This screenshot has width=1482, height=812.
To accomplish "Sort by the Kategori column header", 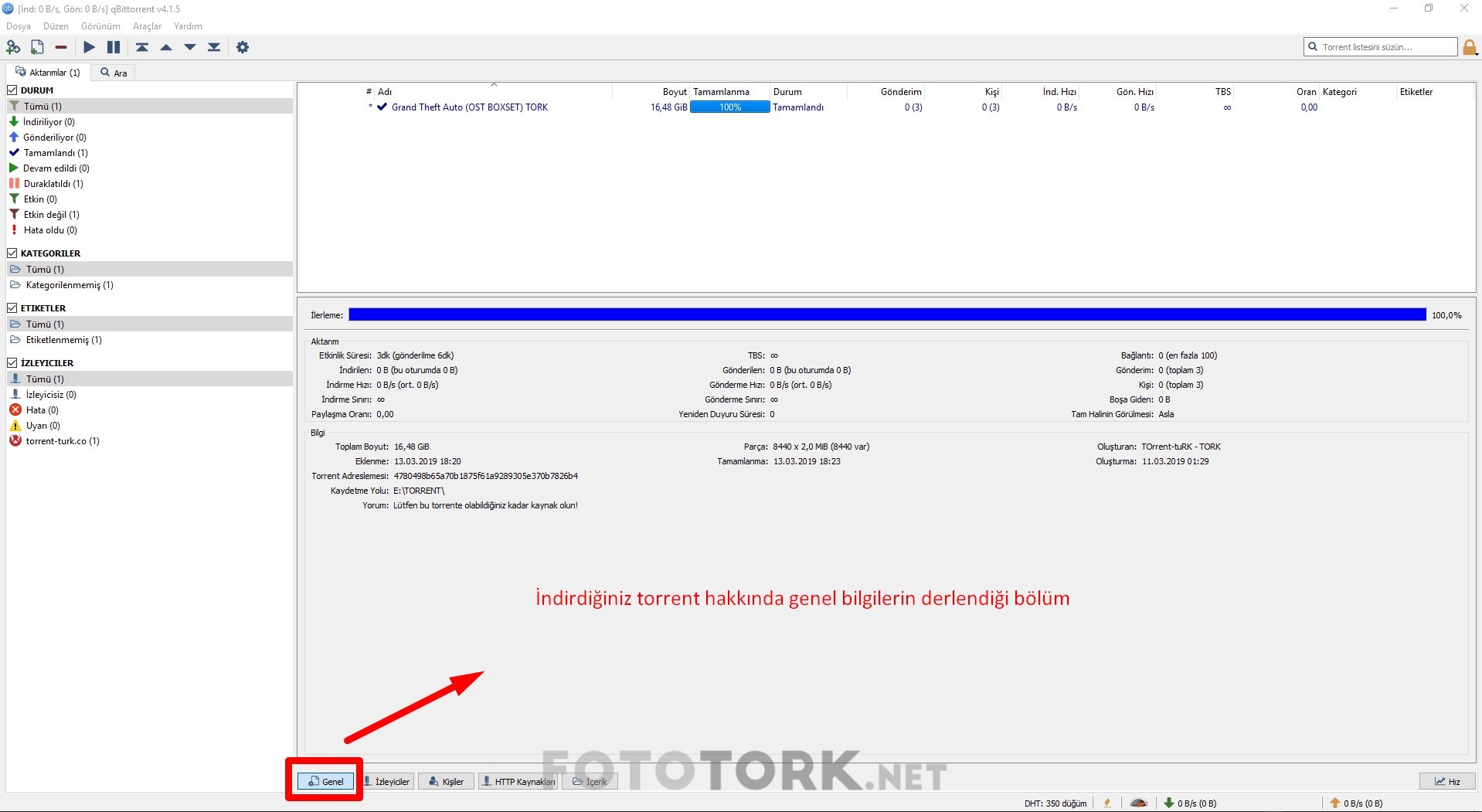I will click(x=1358, y=92).
